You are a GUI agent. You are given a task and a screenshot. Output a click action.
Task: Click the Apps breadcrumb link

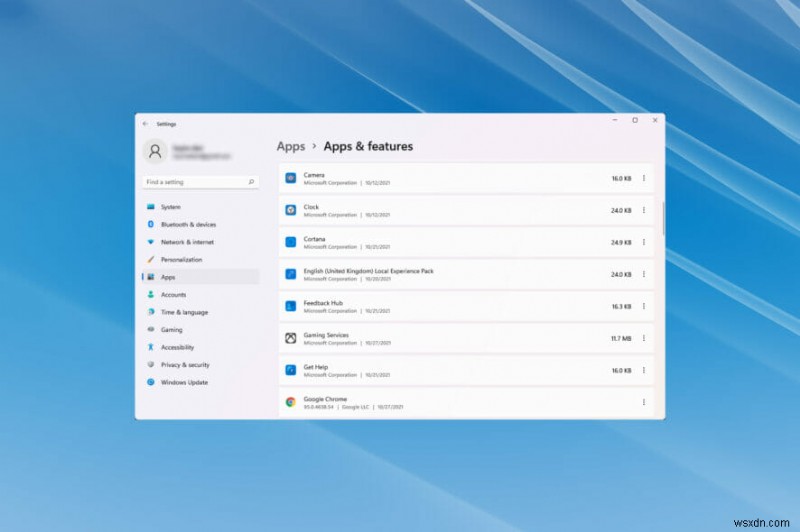[291, 146]
